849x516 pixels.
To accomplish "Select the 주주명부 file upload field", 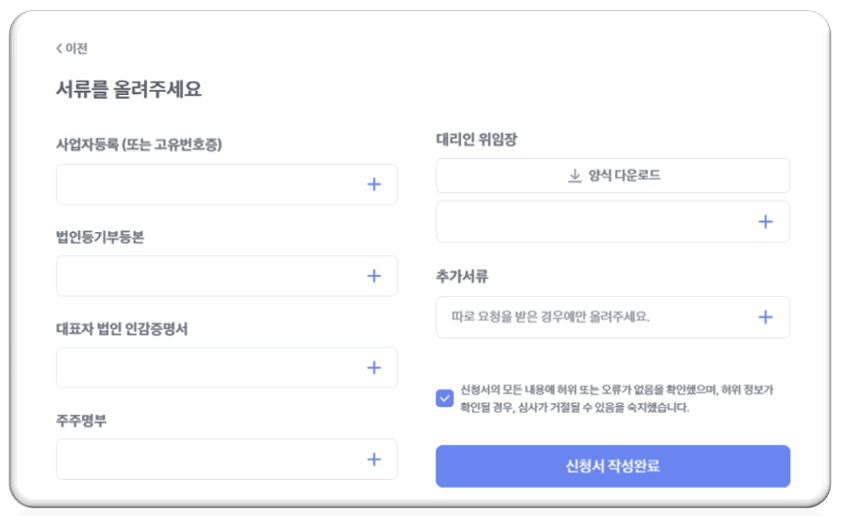I will point(210,459).
